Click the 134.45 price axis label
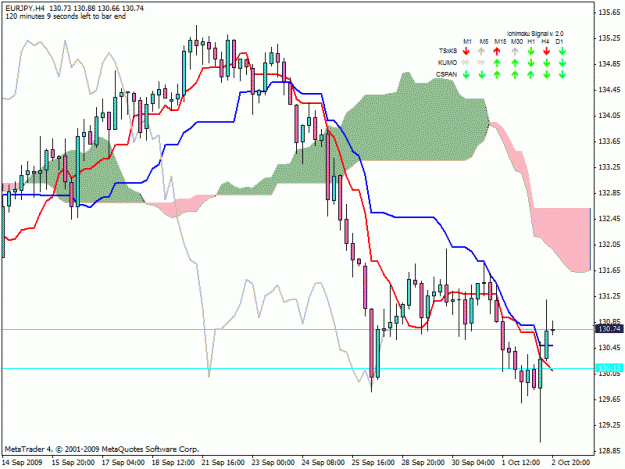Screen dimensions: 625x469 pos(609,90)
